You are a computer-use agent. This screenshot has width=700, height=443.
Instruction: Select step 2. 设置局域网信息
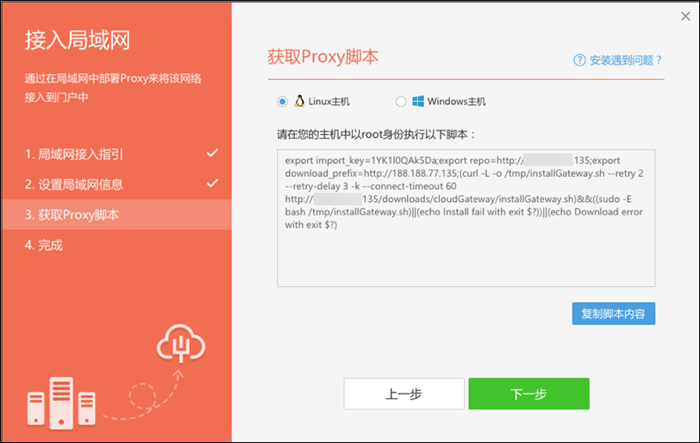117,184
